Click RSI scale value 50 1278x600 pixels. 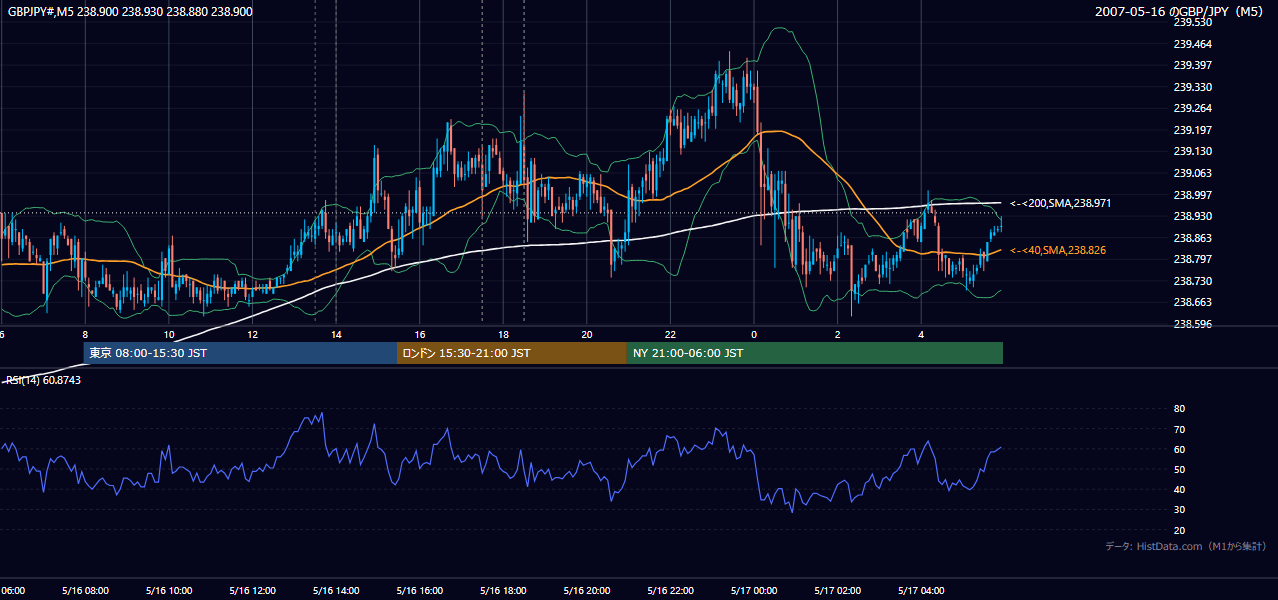click(1179, 469)
